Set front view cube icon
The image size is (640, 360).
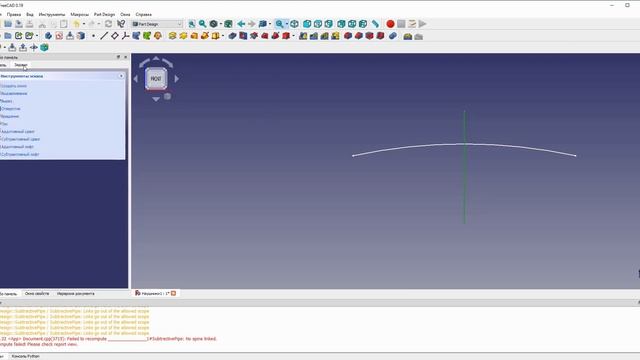pyautogui.click(x=307, y=24)
